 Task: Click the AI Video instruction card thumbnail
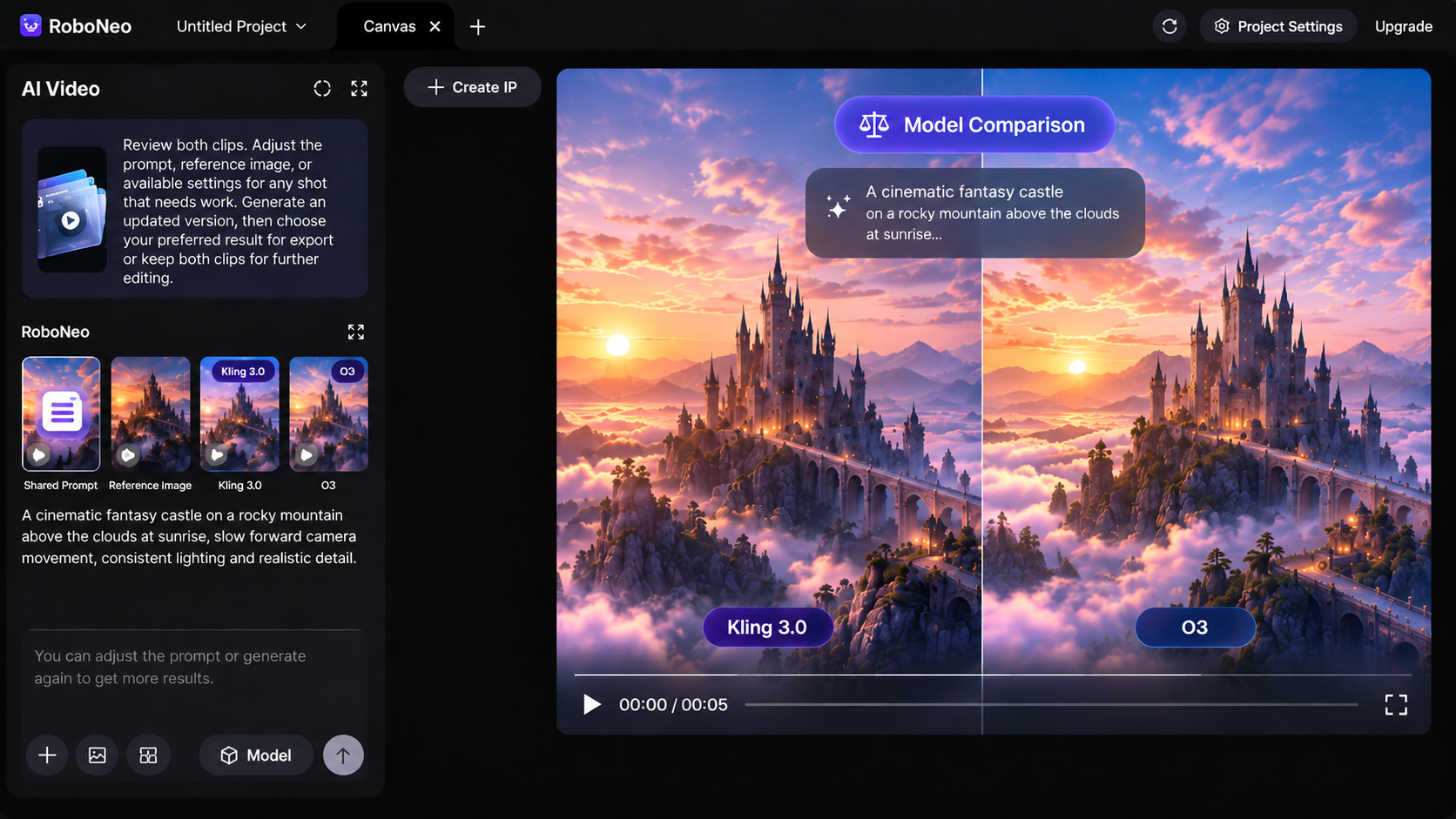coord(71,210)
